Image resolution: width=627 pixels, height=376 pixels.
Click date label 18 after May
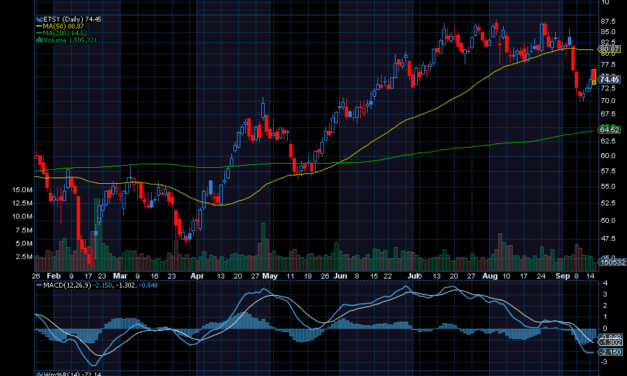(x=308, y=276)
